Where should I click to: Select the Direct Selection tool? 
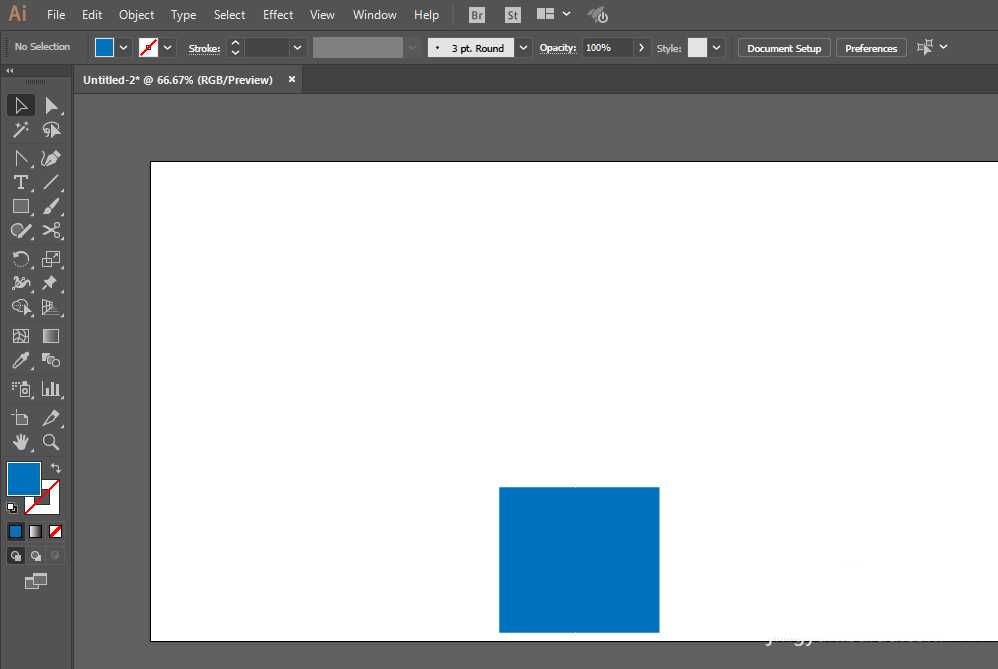tap(51, 106)
